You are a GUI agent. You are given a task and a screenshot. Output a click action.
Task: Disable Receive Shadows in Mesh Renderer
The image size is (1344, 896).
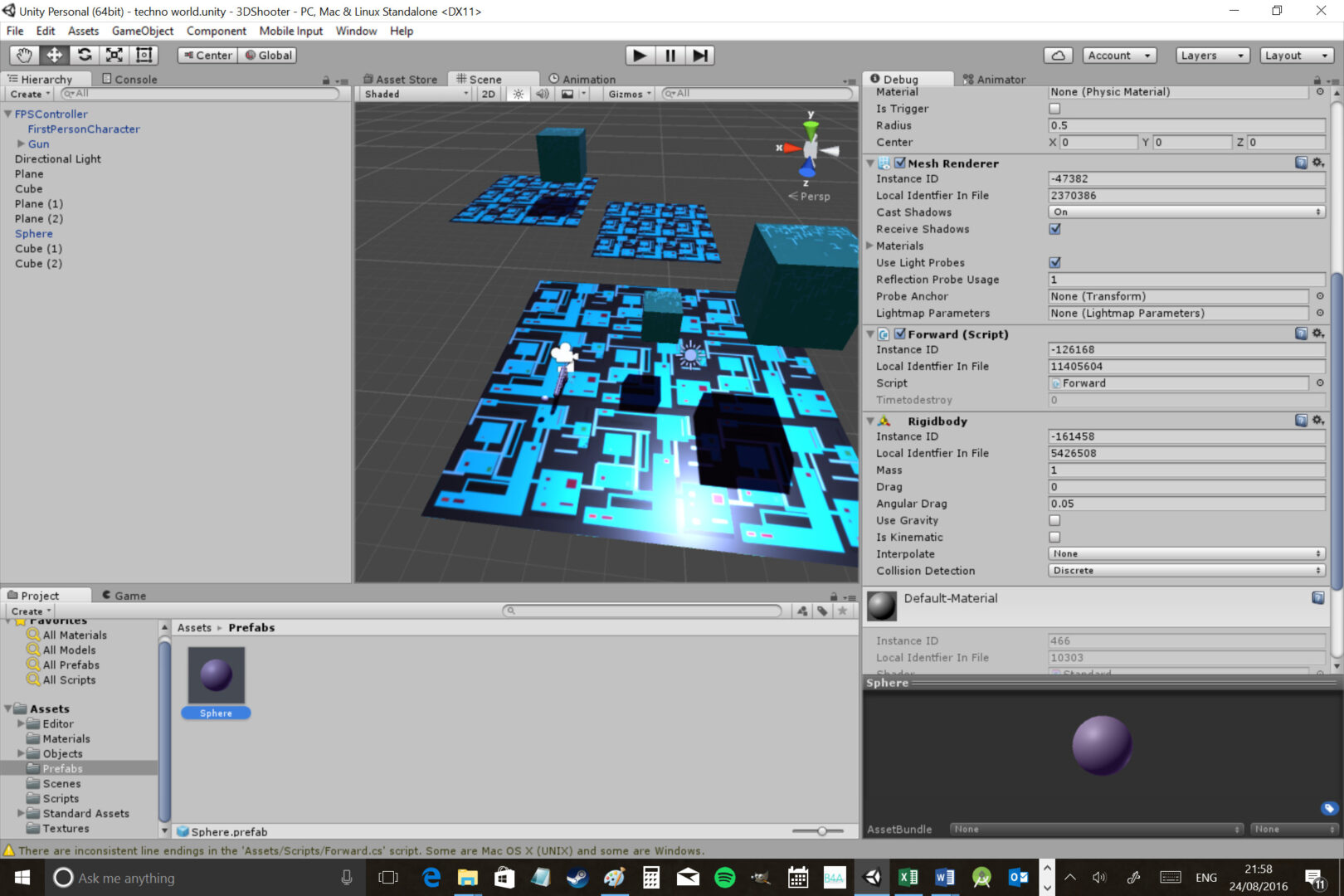1054,229
